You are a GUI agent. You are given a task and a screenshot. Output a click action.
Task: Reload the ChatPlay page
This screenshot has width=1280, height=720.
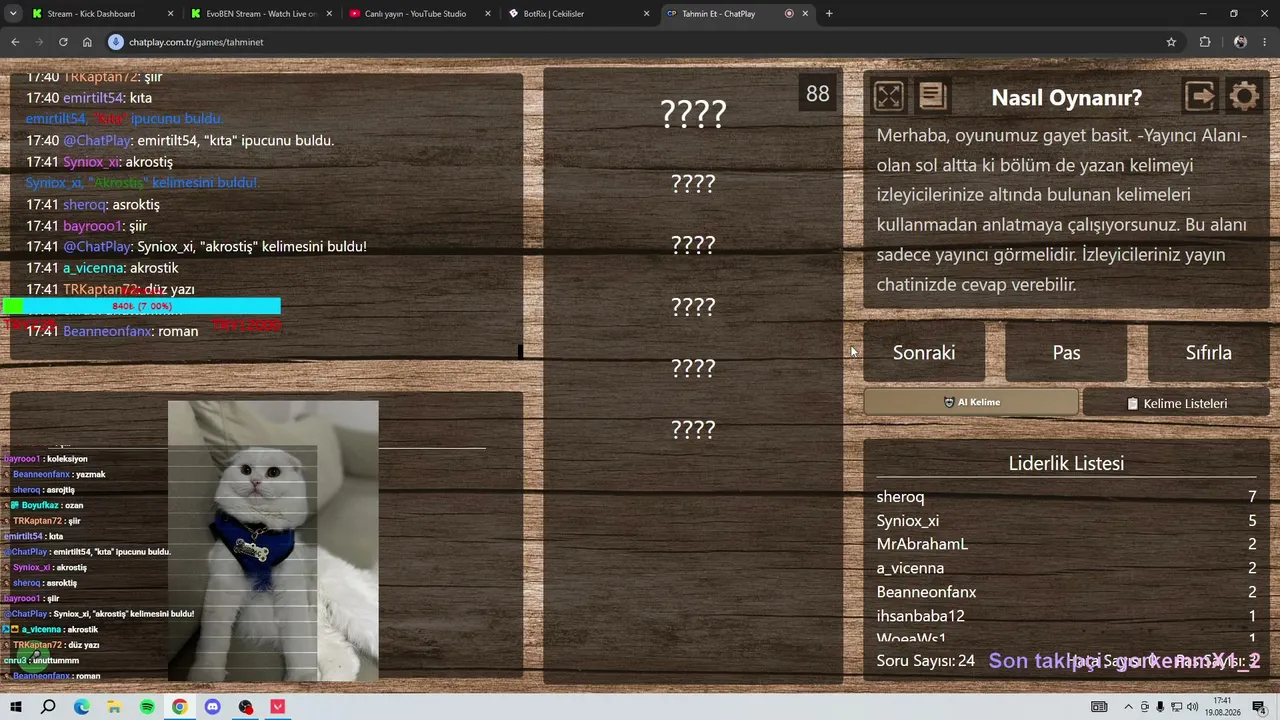[x=63, y=42]
